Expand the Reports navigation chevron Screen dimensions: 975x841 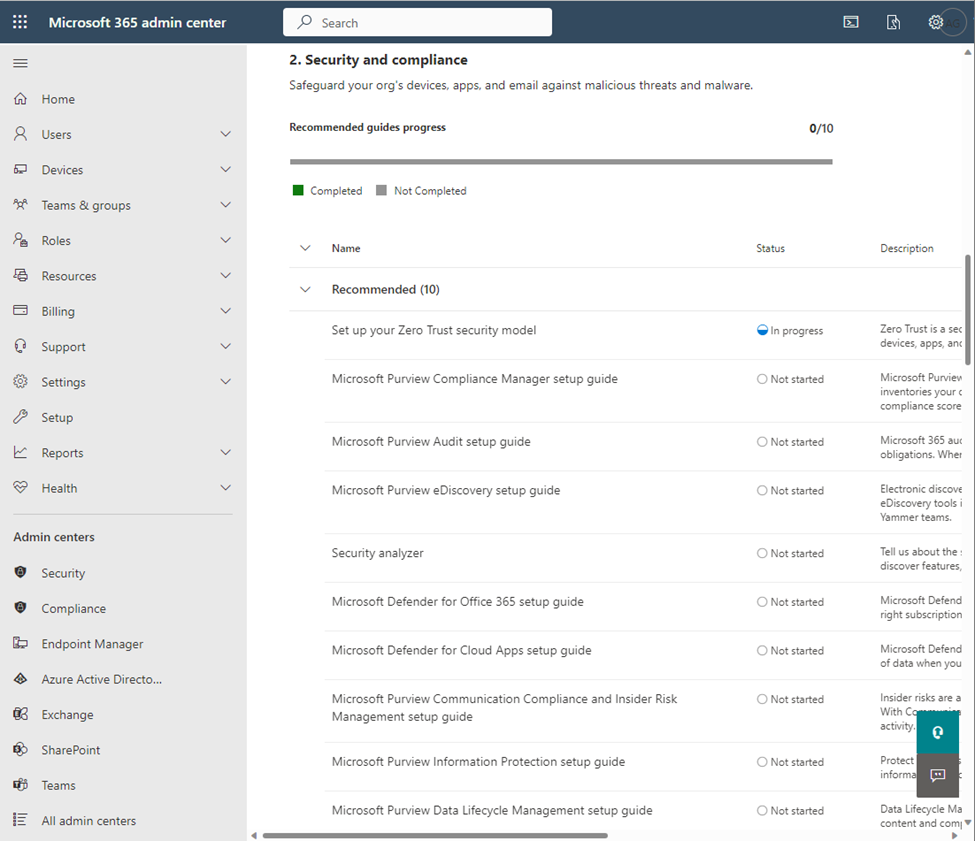226,453
